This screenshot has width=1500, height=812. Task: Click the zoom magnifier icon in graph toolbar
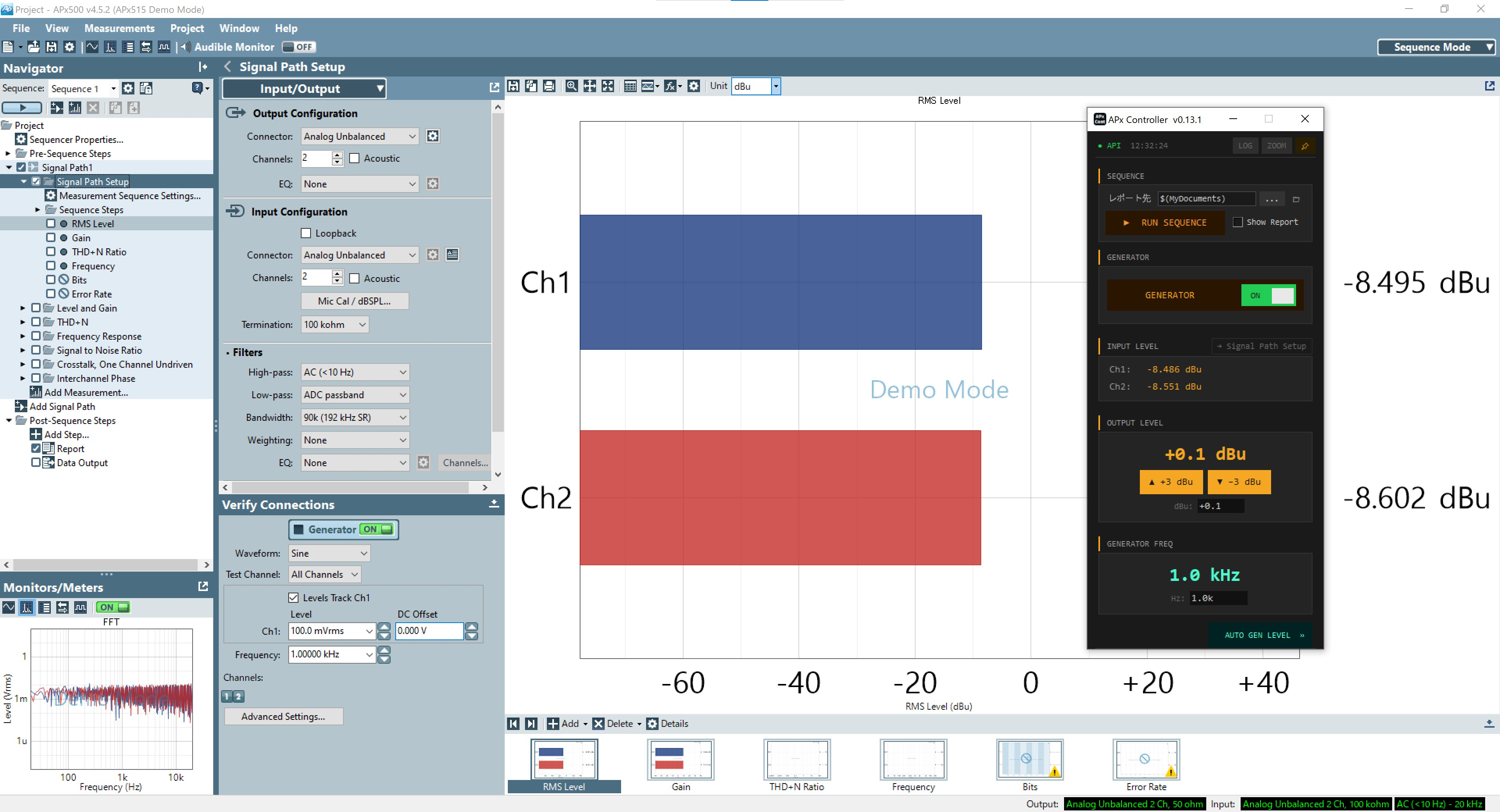pos(572,86)
